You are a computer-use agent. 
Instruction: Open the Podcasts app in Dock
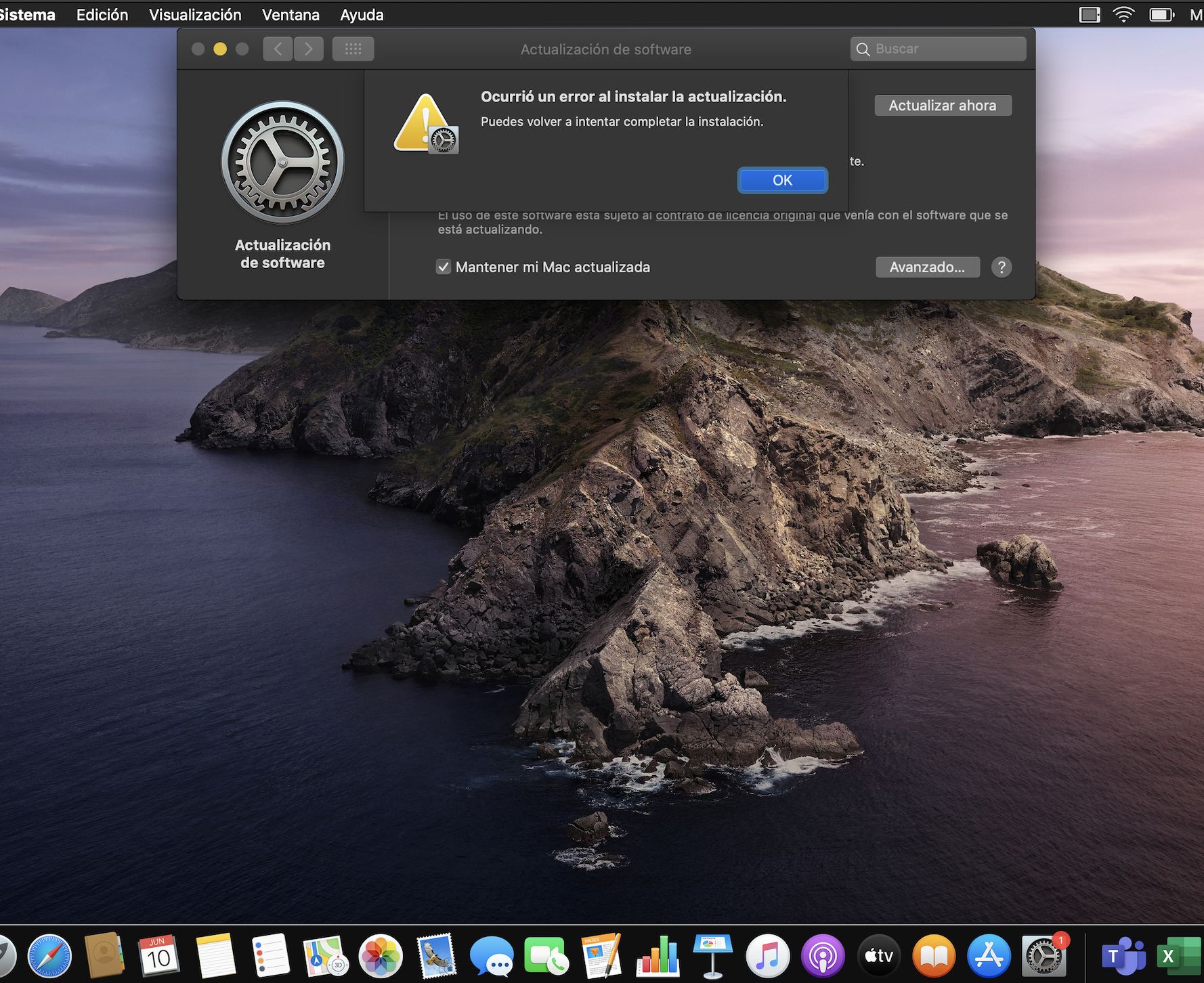823,956
